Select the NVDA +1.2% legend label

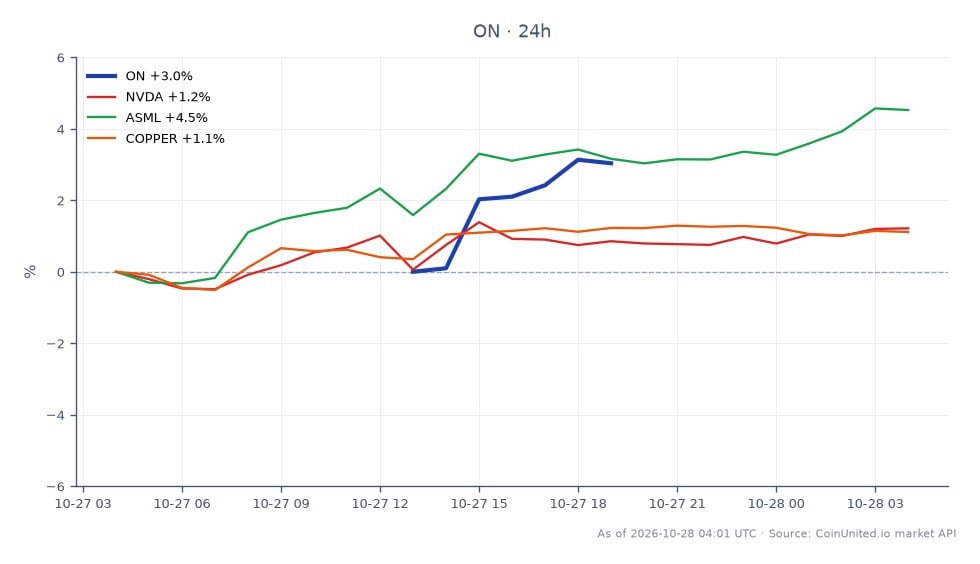click(x=168, y=97)
